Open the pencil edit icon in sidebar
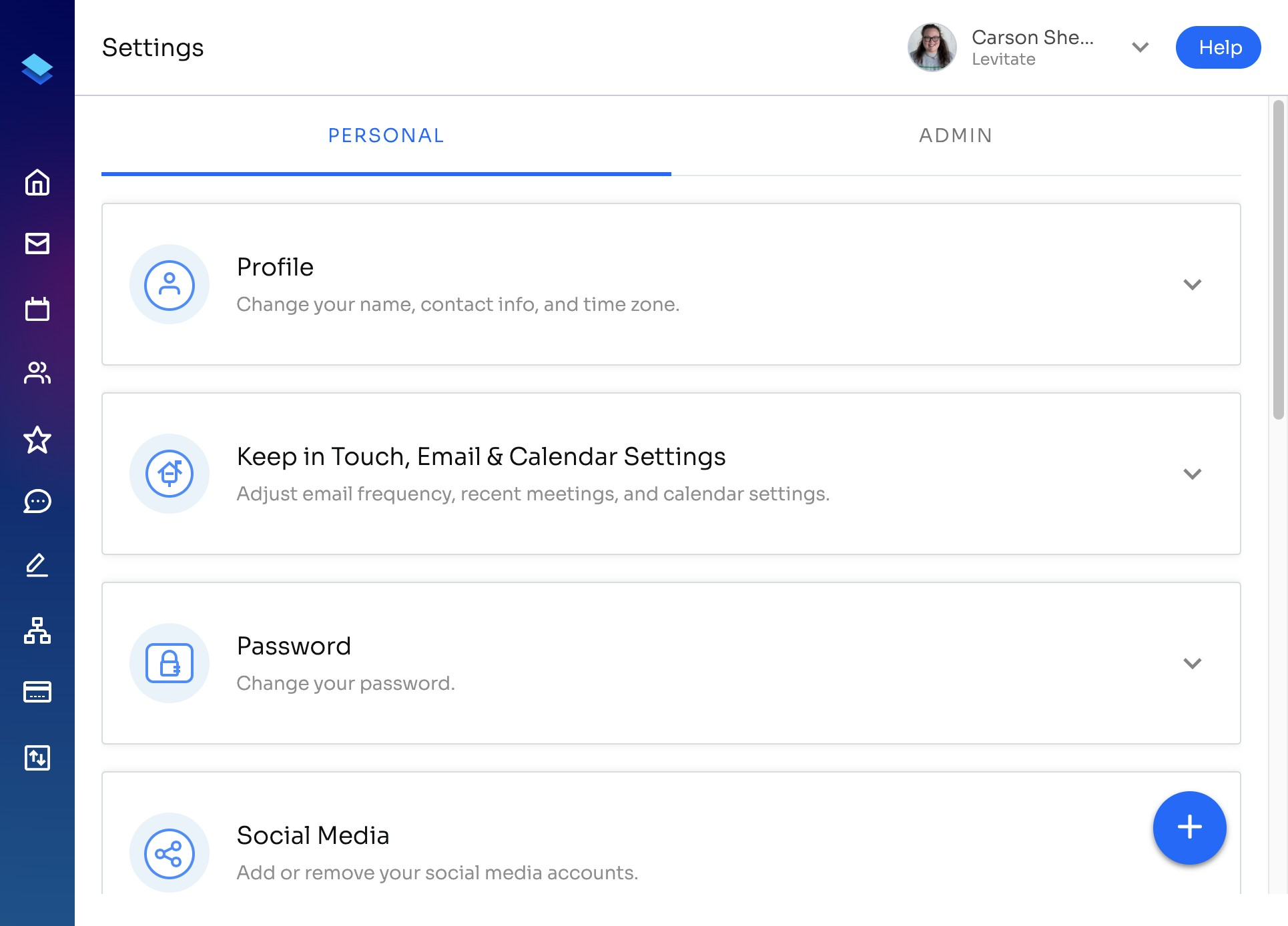Screen dimensions: 1288x926 (37, 565)
